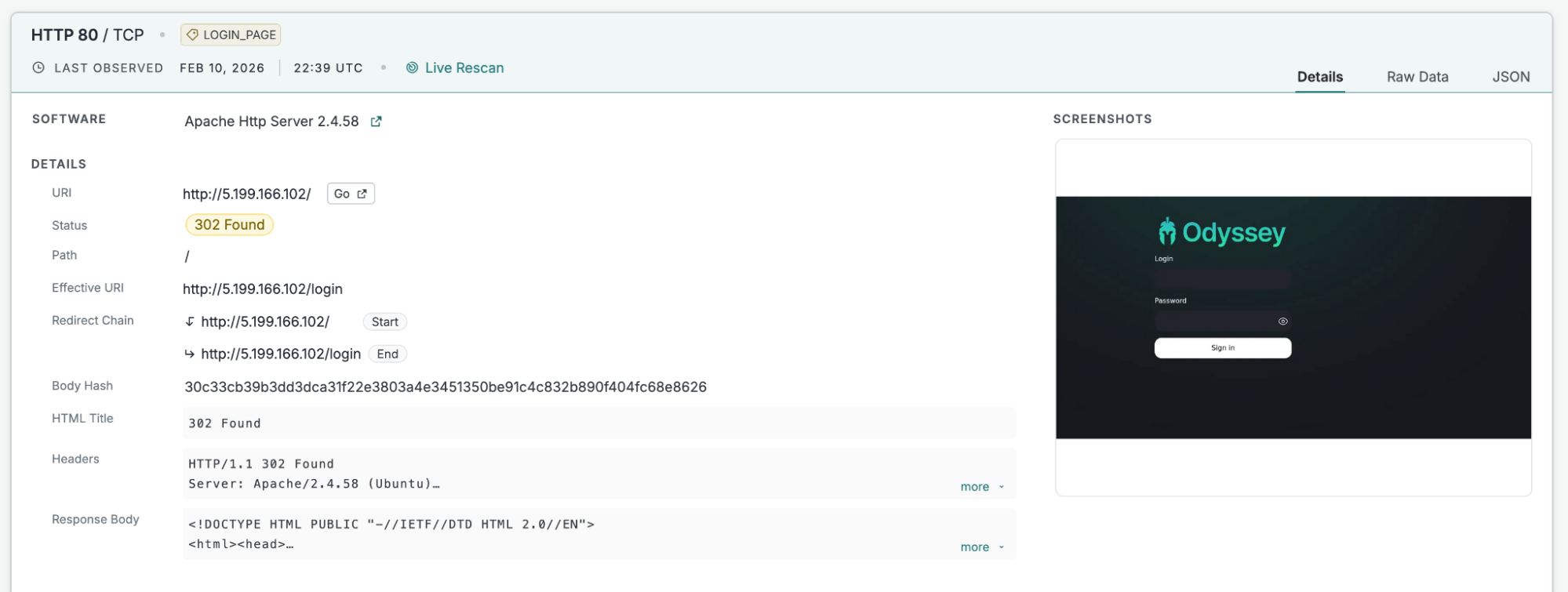Start a Live Rescan

point(464,68)
